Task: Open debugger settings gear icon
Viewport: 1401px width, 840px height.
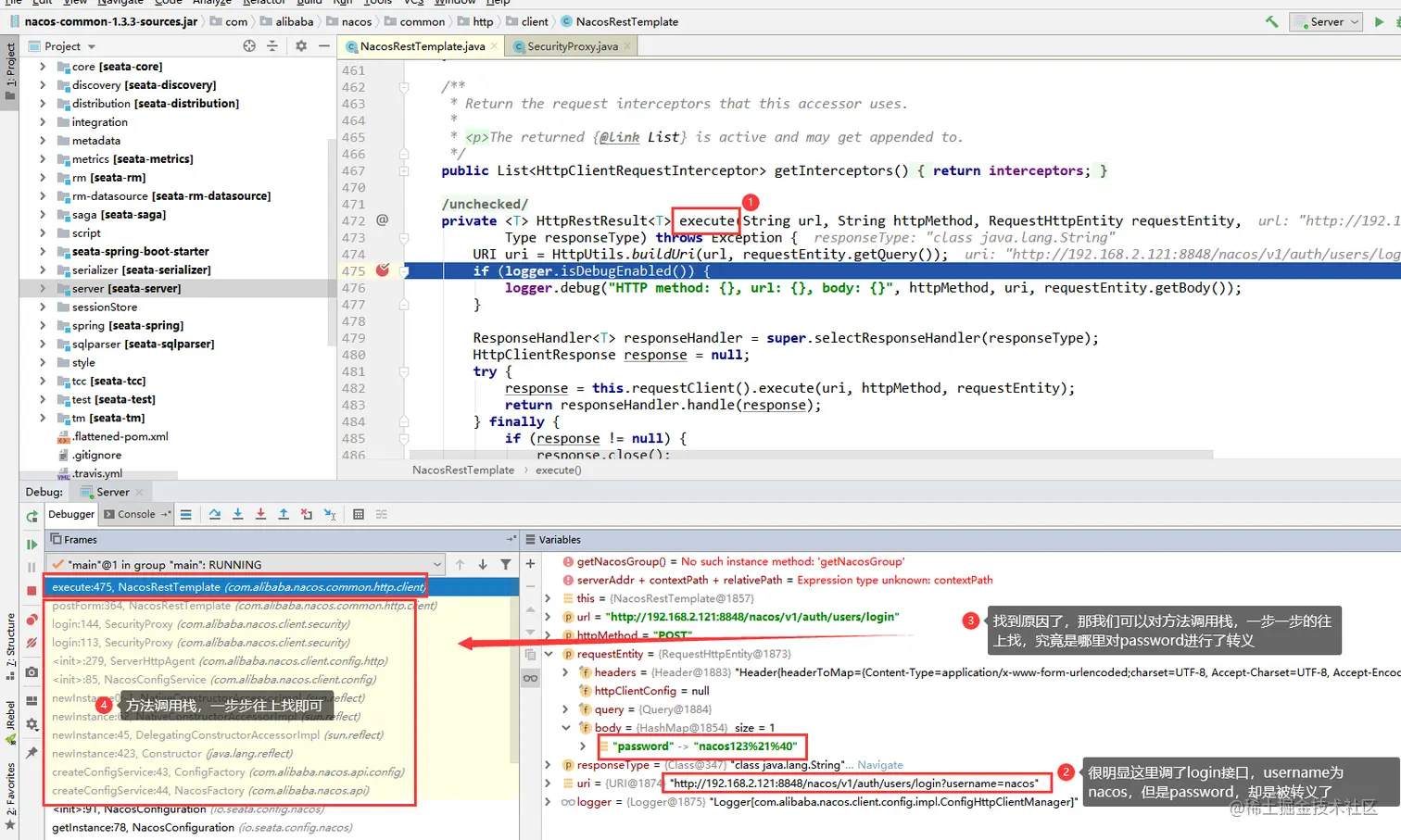Action: pos(32,724)
